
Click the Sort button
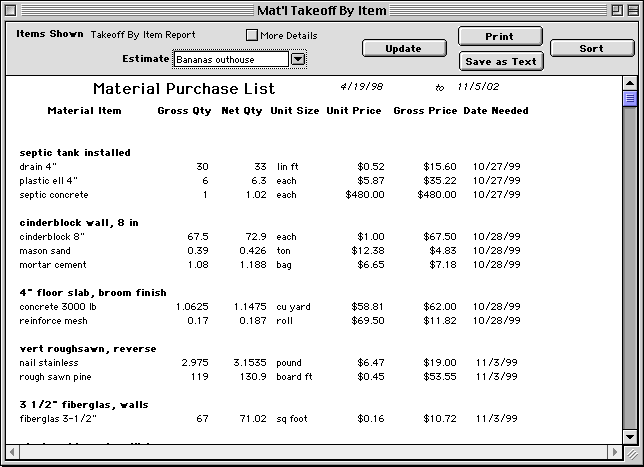(x=591, y=48)
